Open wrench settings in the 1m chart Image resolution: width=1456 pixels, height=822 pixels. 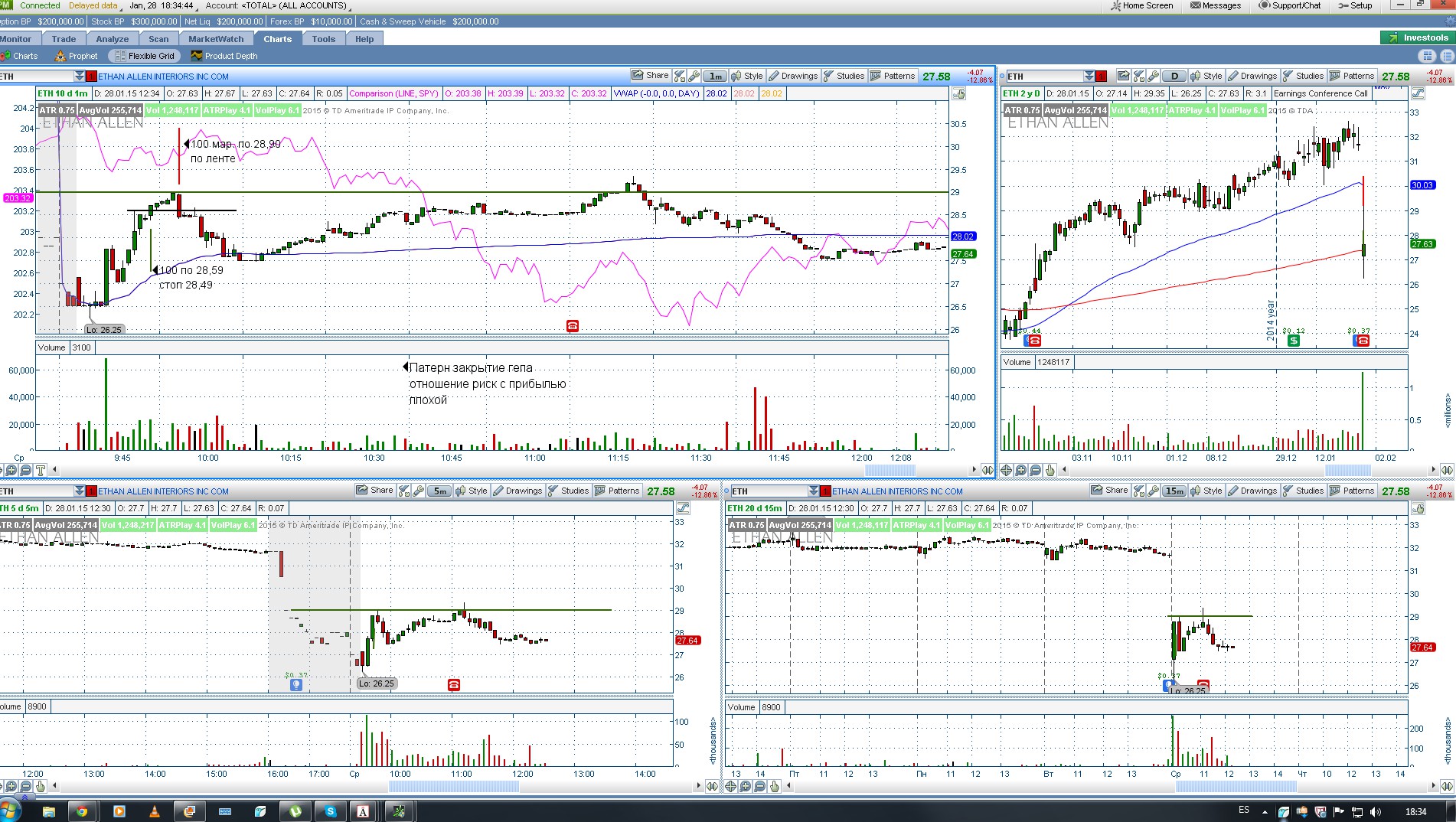point(694,76)
